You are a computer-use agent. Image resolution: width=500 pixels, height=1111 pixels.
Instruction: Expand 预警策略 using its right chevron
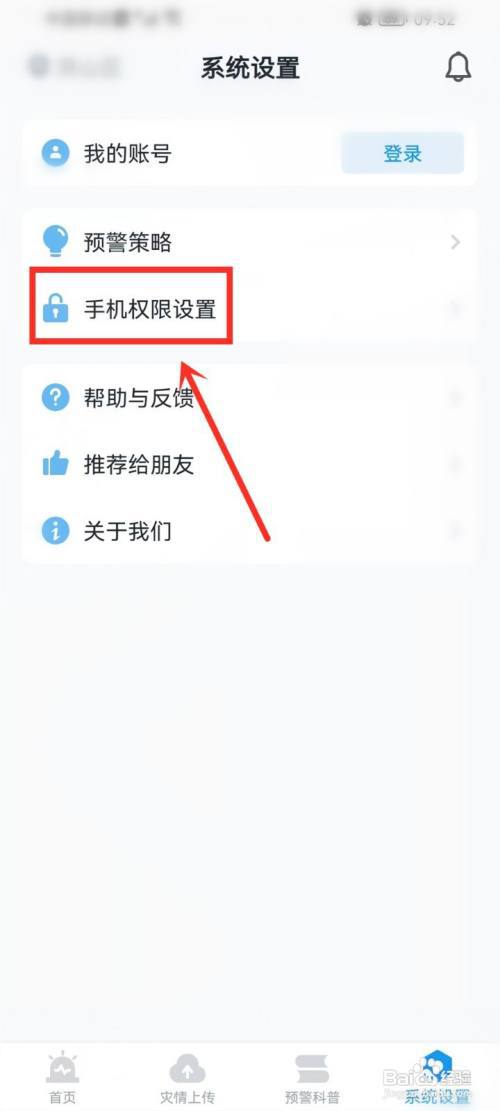[x=455, y=242]
